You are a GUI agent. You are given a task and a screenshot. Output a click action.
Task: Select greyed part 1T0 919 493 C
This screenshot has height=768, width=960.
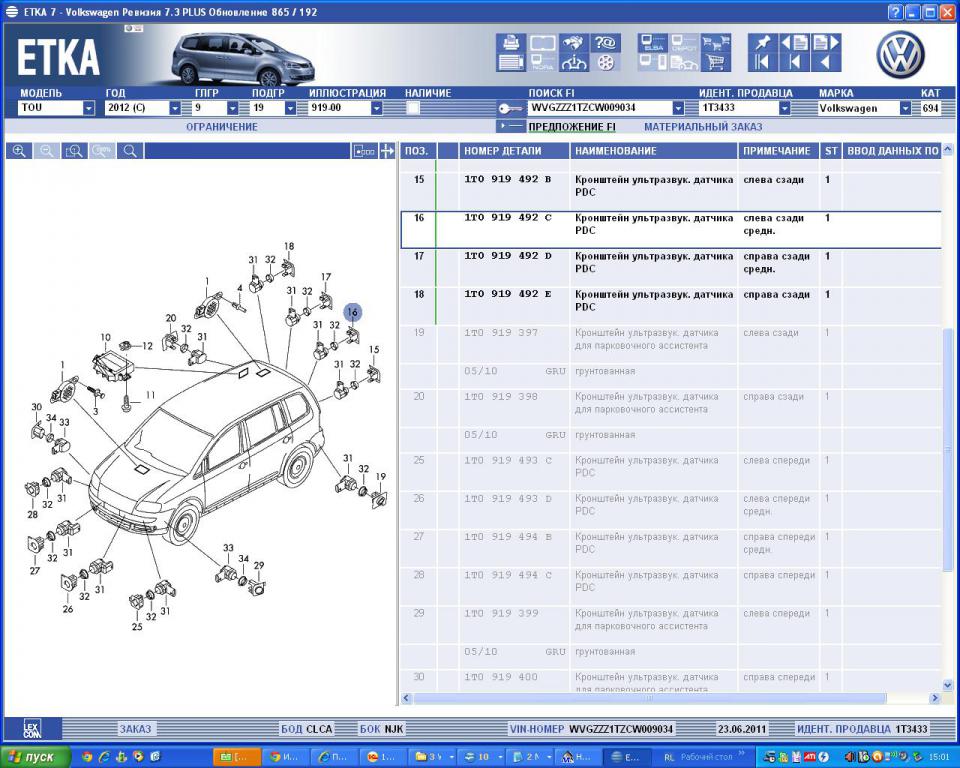[508, 460]
